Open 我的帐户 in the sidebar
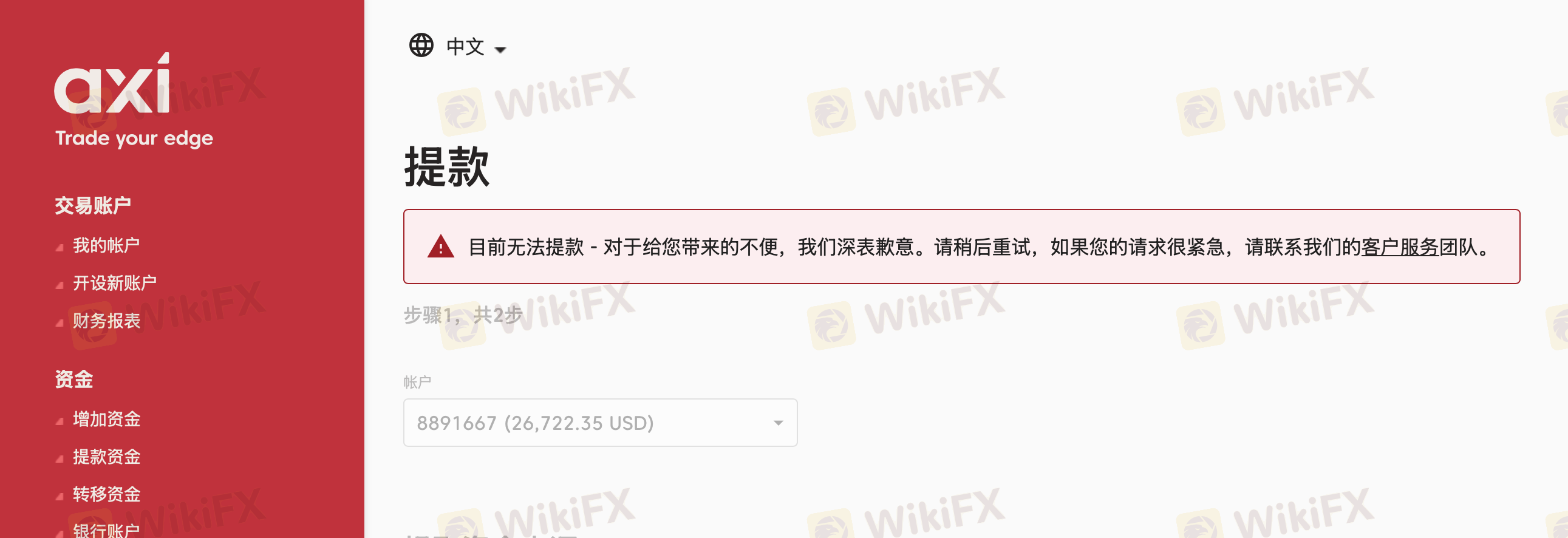The image size is (1568, 538). (x=106, y=245)
